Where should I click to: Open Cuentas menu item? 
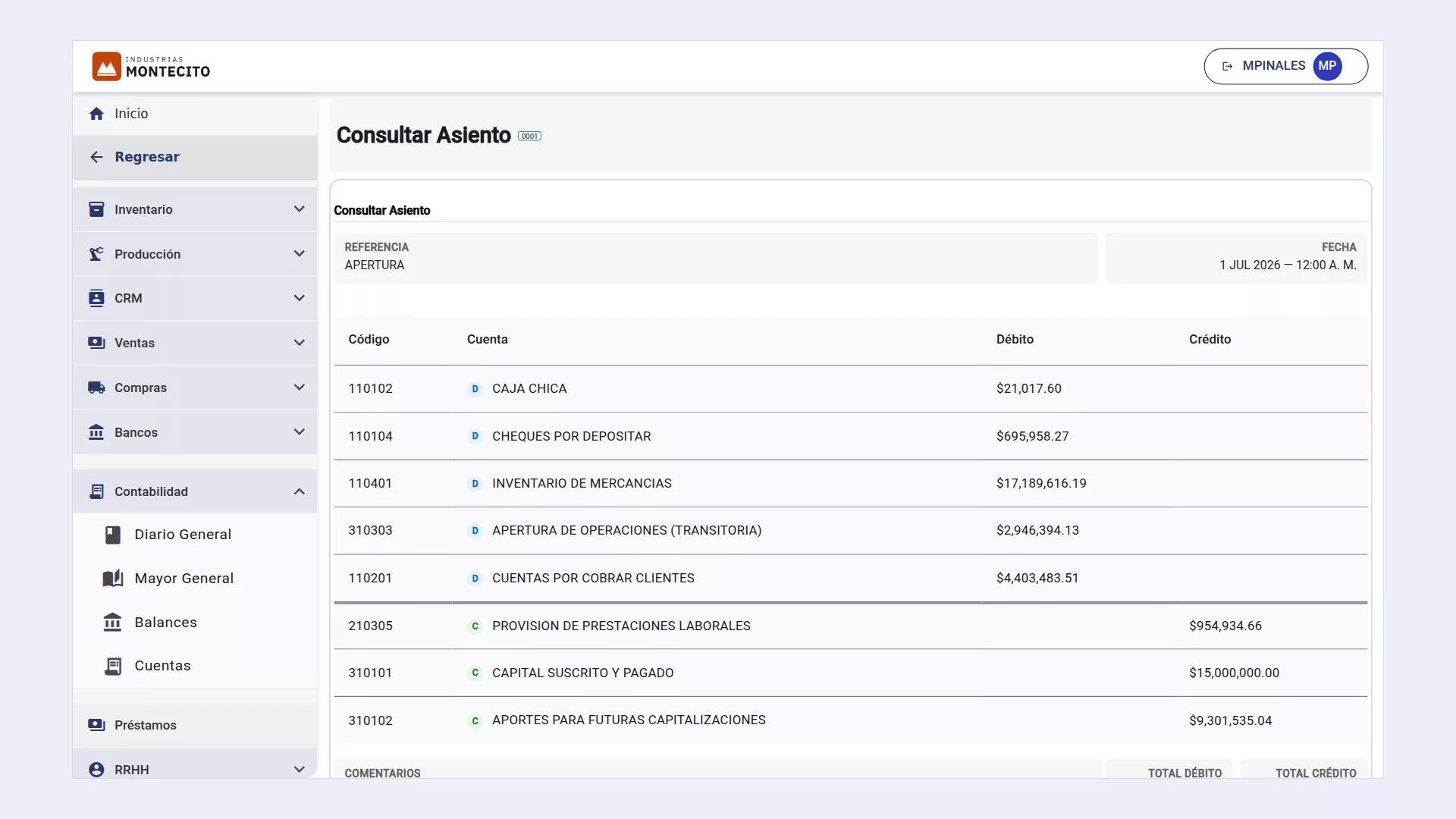(195, 666)
